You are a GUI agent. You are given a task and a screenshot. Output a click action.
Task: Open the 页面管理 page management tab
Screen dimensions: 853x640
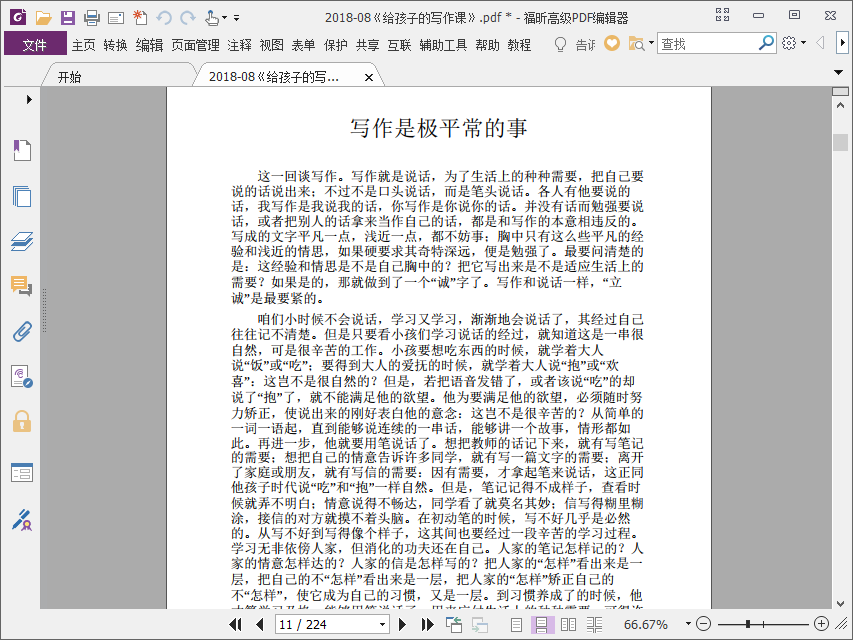coord(195,45)
